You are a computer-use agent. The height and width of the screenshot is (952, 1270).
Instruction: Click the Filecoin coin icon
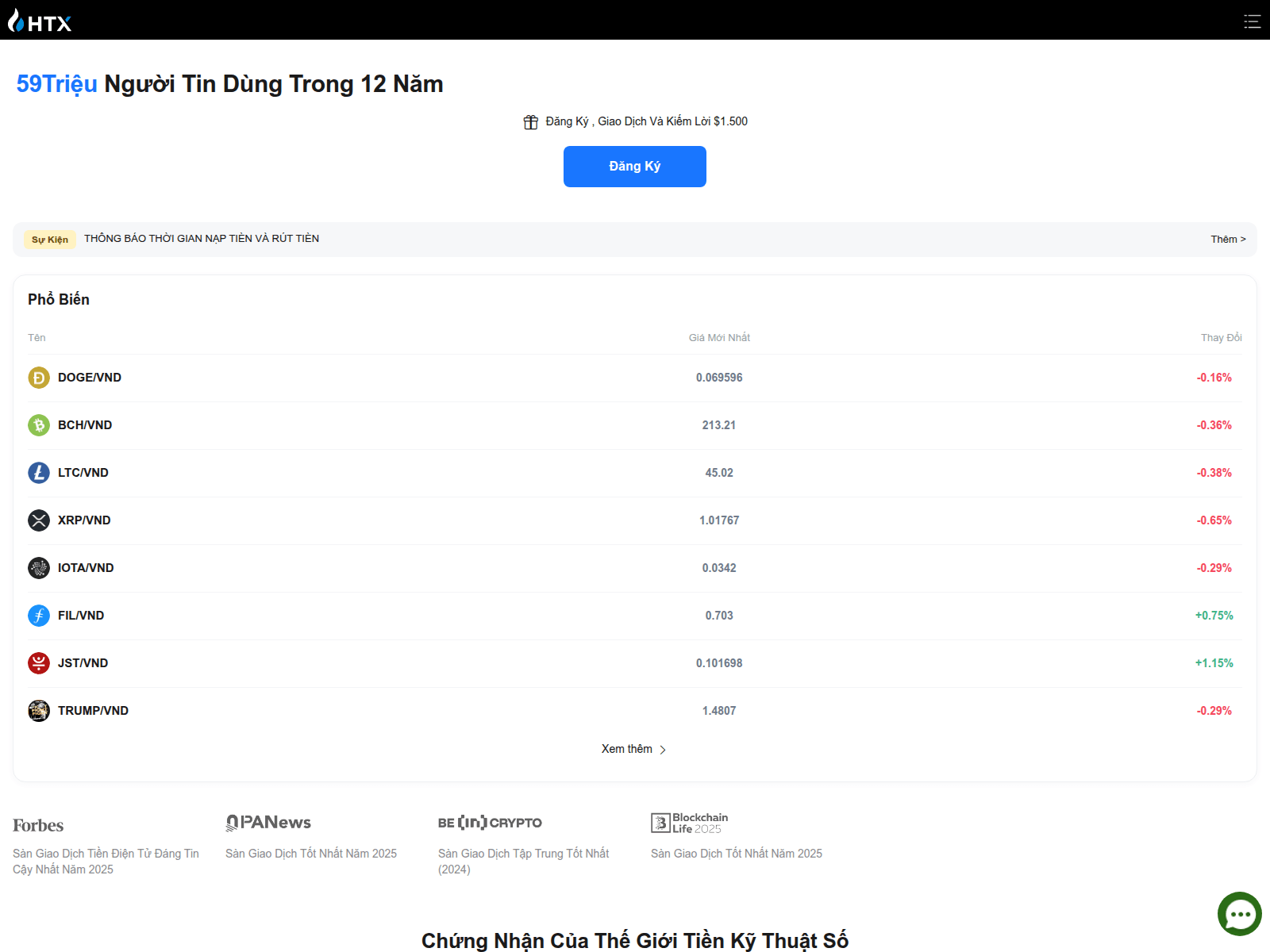coord(39,616)
